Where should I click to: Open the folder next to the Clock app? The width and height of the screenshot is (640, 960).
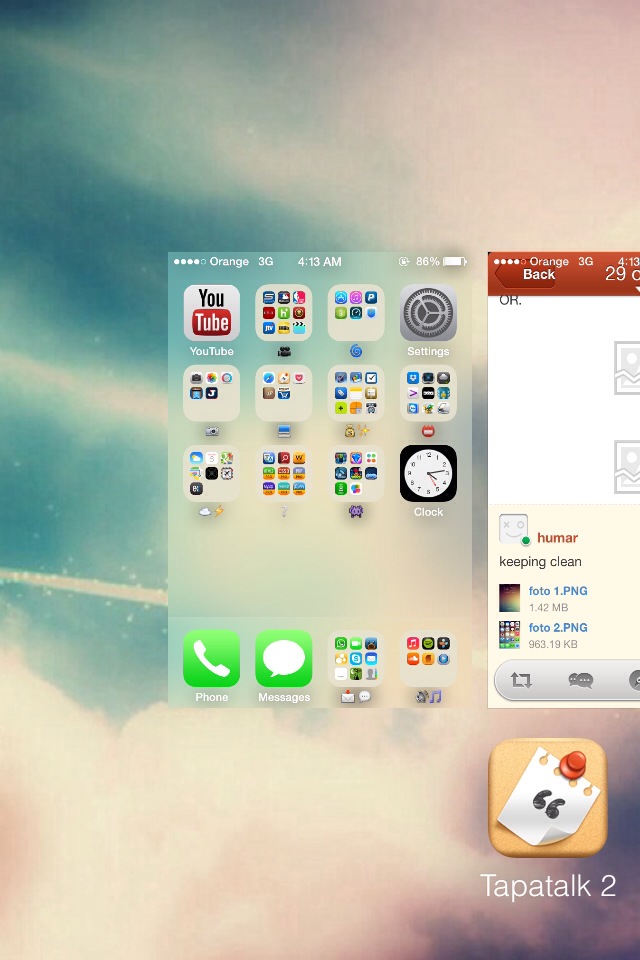pyautogui.click(x=356, y=473)
